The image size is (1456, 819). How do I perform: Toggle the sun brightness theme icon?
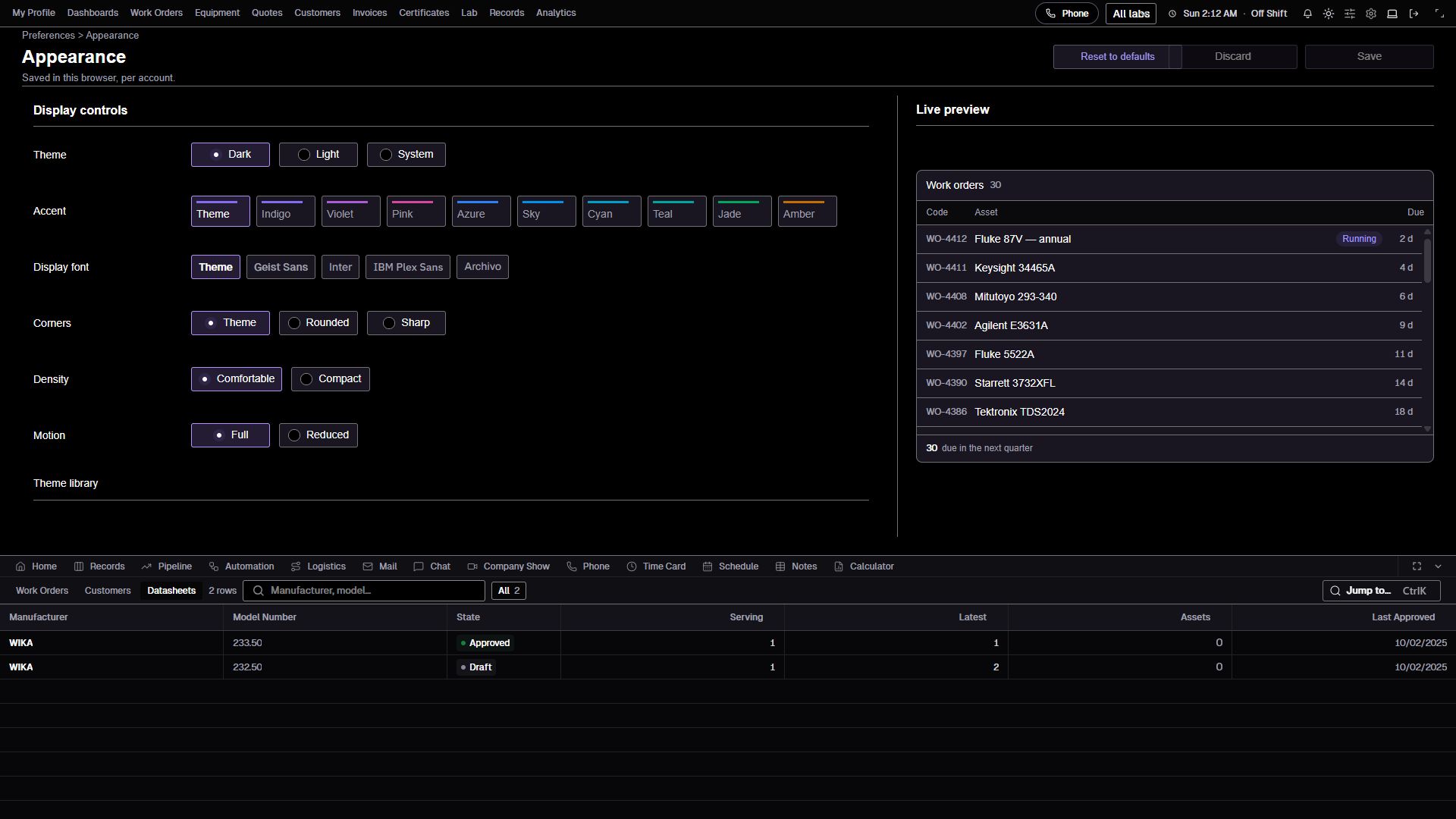pos(1329,14)
